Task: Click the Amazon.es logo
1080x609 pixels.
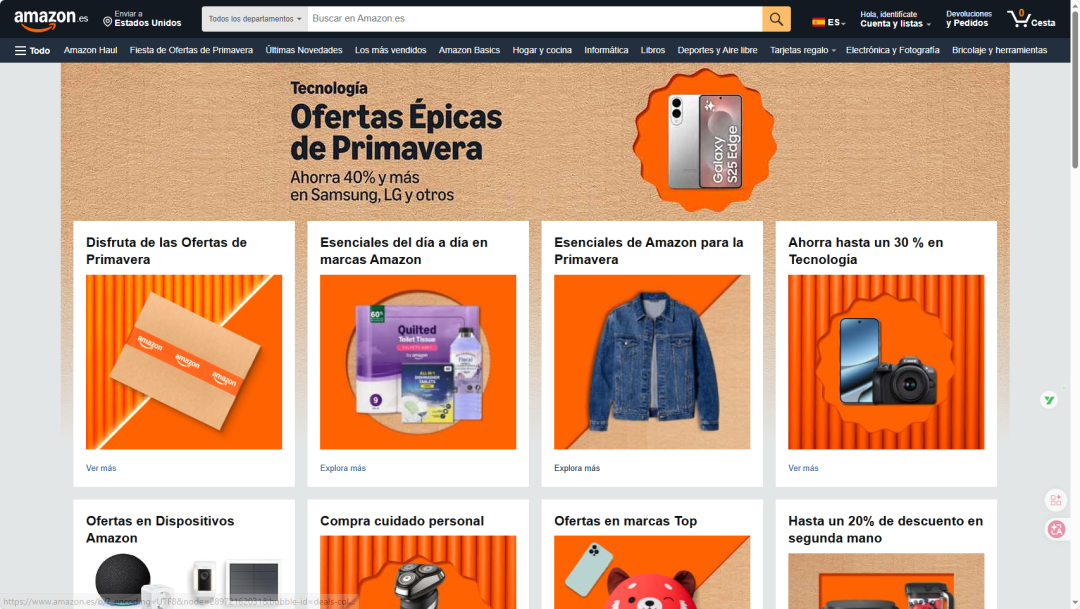Action: [51, 20]
